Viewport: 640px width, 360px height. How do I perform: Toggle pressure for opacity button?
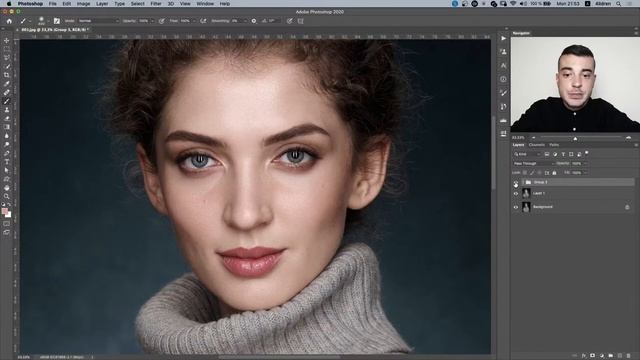point(162,21)
